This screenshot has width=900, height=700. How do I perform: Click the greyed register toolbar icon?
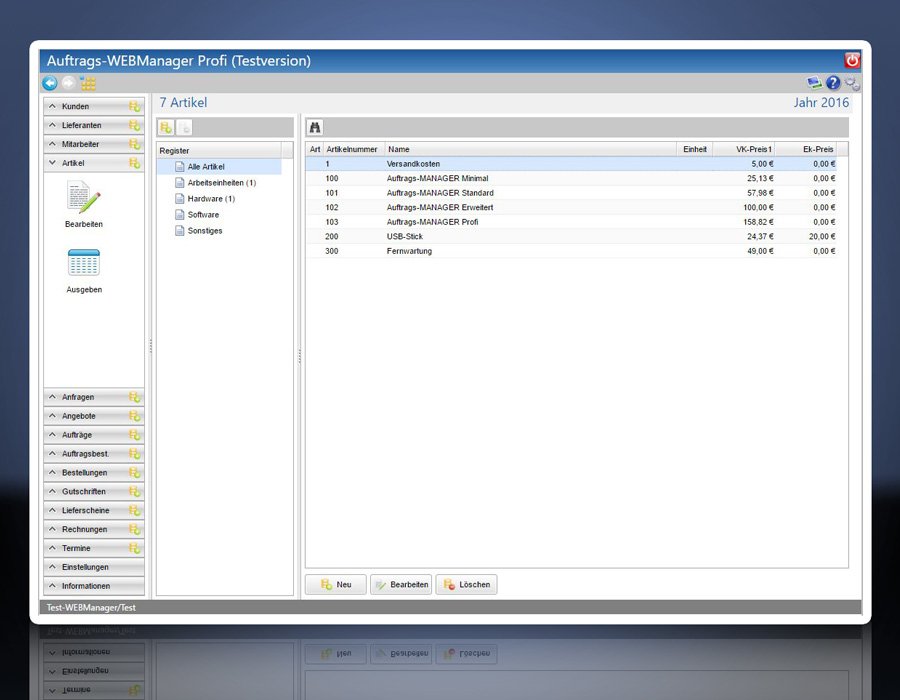(184, 127)
